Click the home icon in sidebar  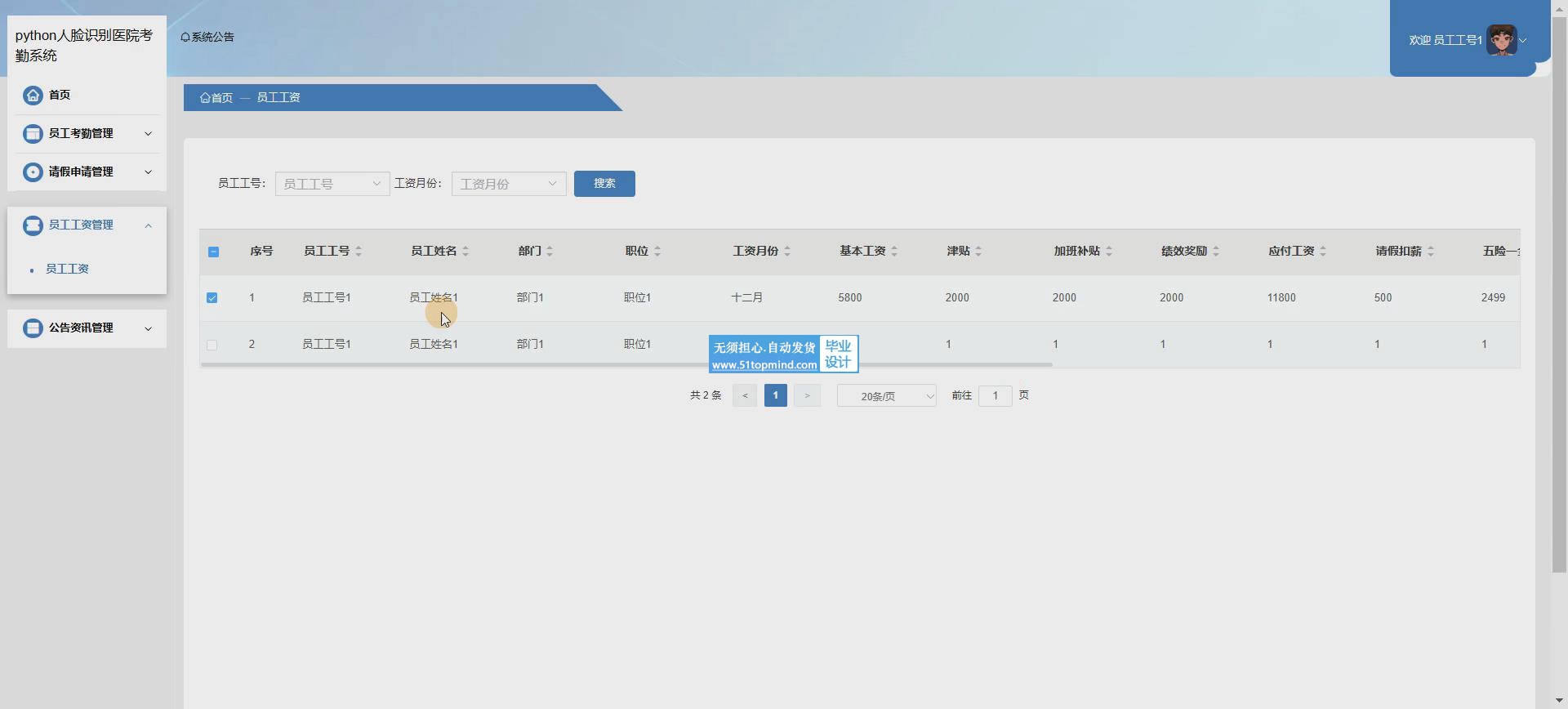[33, 96]
